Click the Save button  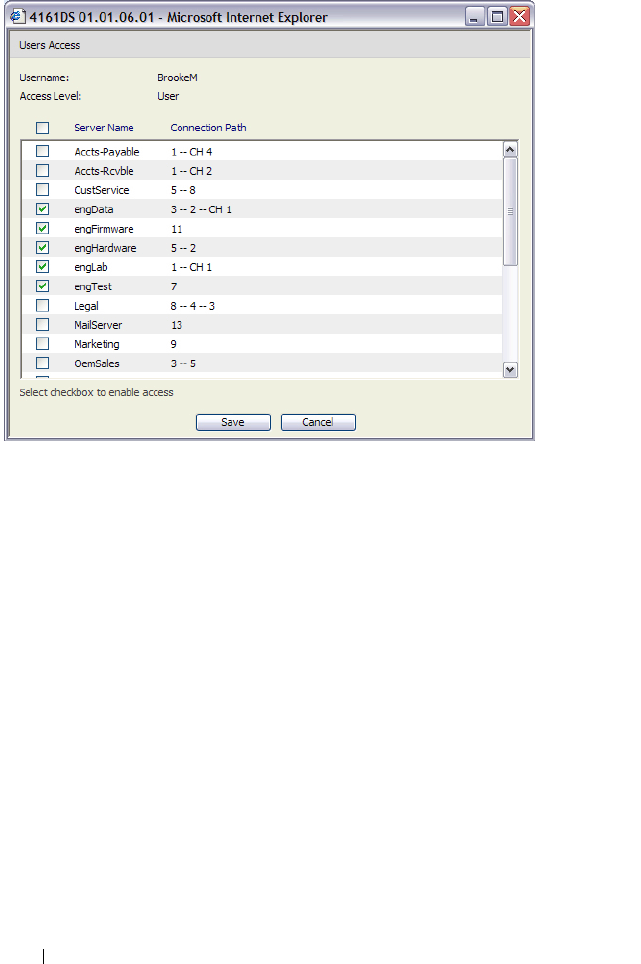233,422
